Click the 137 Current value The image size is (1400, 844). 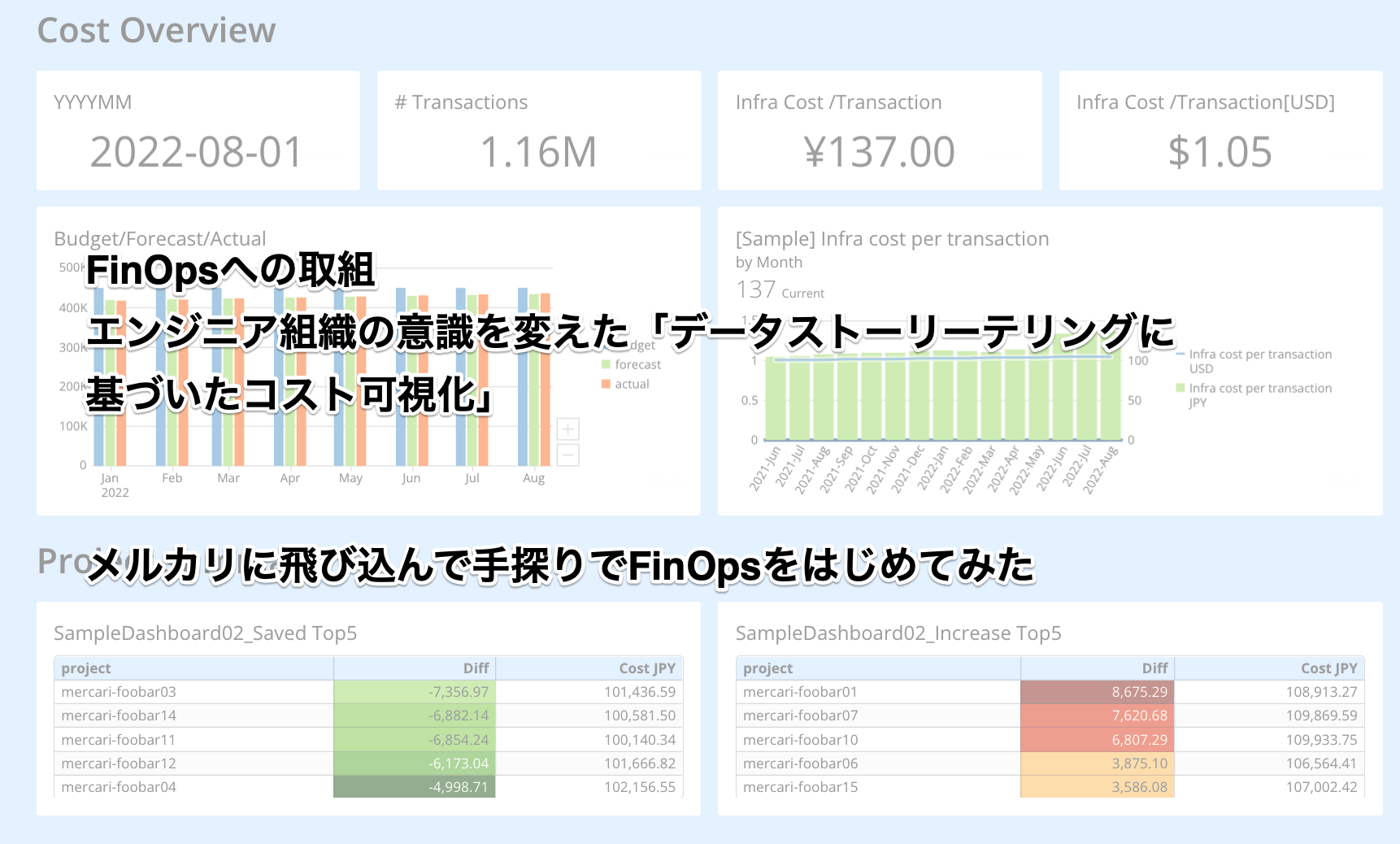780,290
